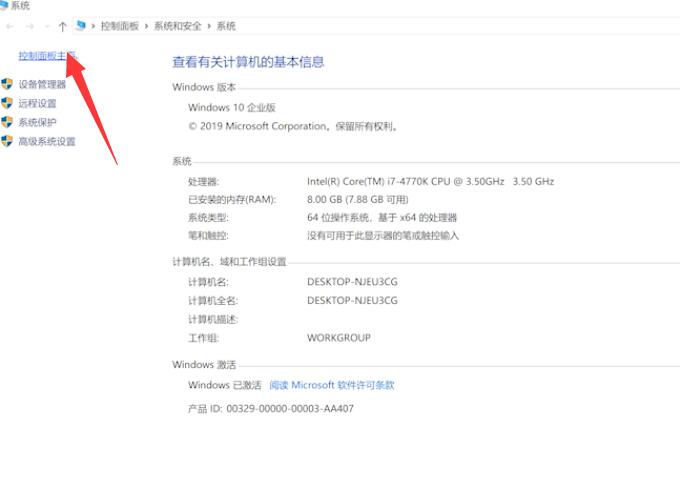Click the shield icon beside 远程设置

point(8,104)
